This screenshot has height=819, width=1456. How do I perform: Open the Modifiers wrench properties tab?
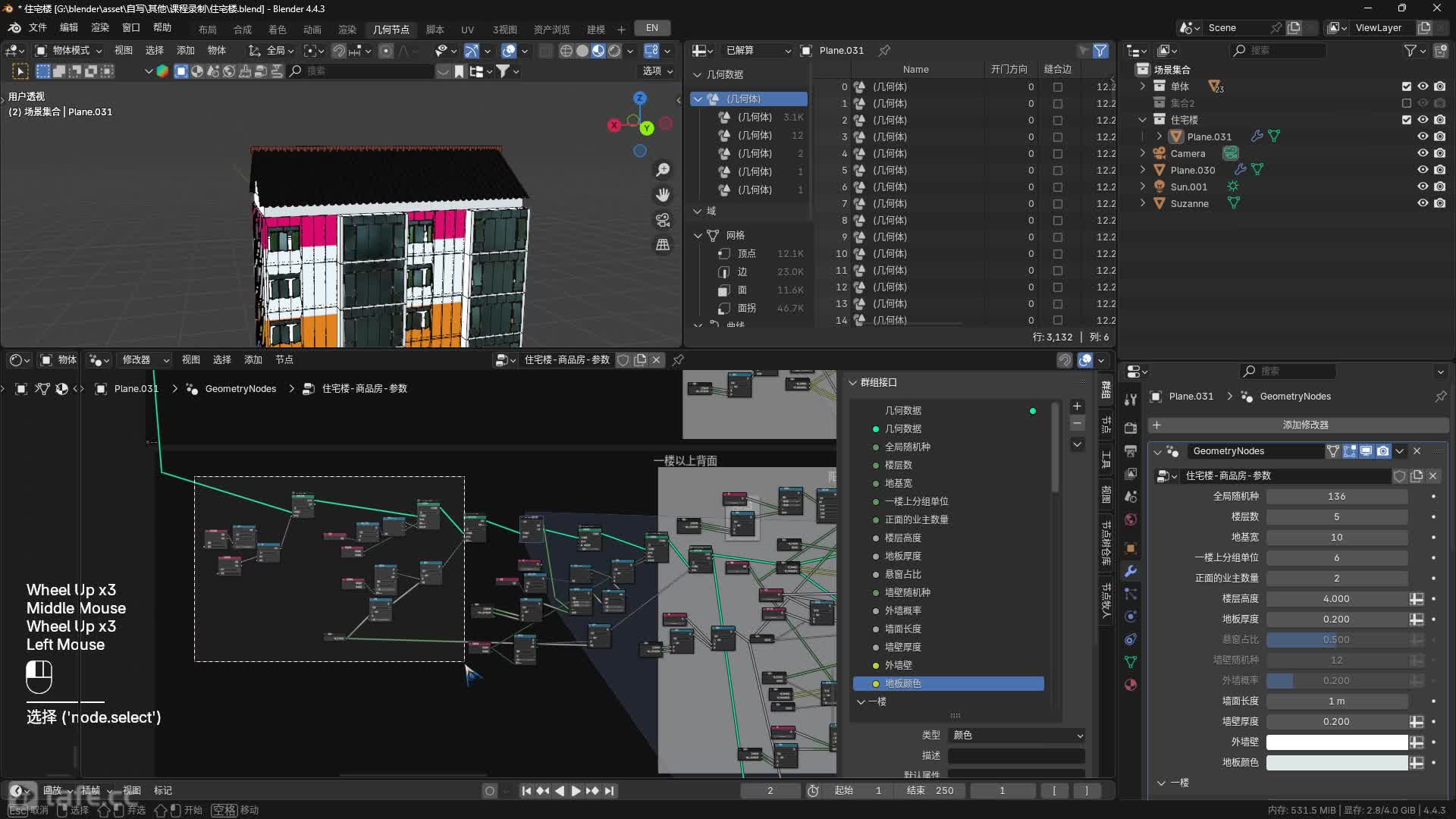coord(1131,571)
